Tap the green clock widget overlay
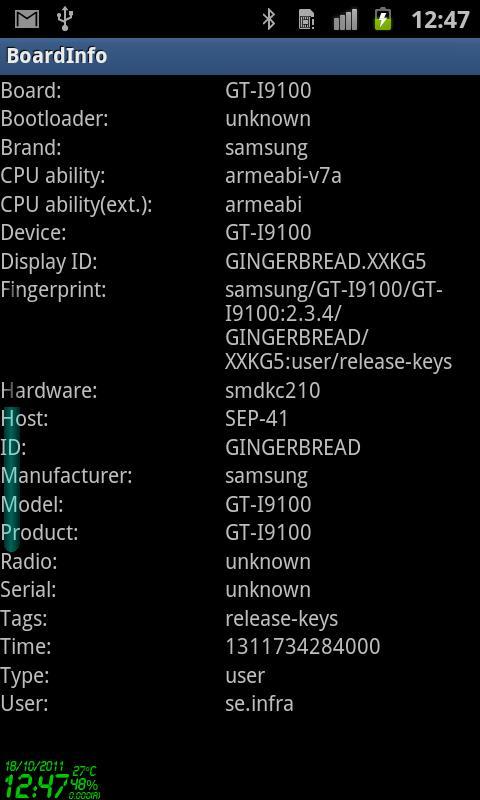Screen dimensions: 480x800 [52, 779]
